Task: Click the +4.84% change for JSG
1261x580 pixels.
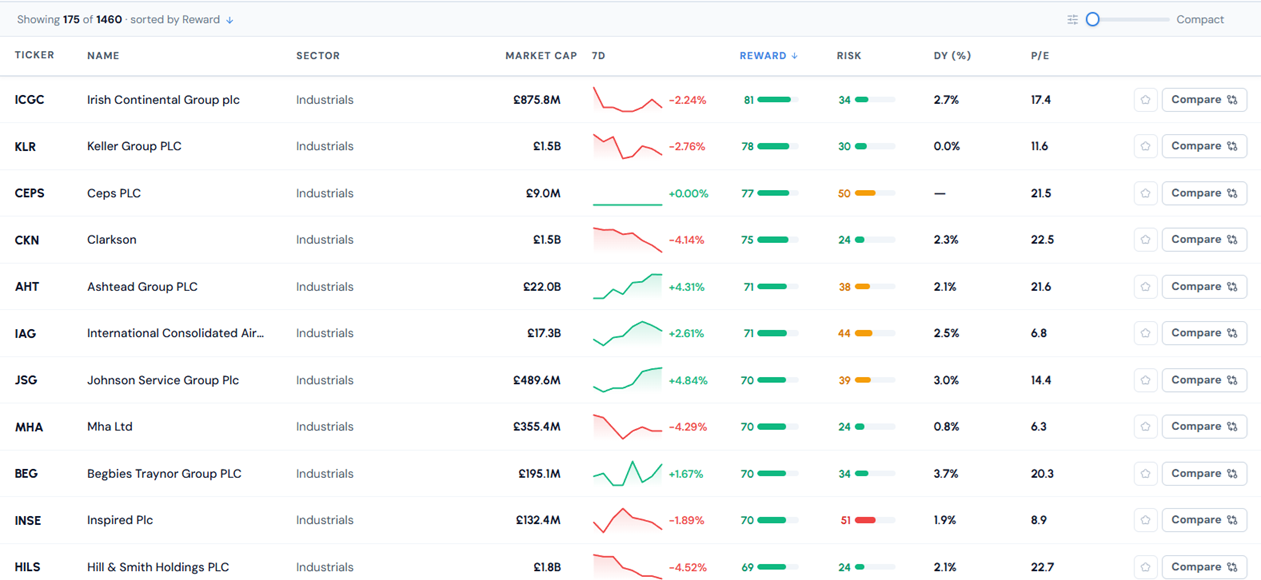Action: click(x=686, y=380)
